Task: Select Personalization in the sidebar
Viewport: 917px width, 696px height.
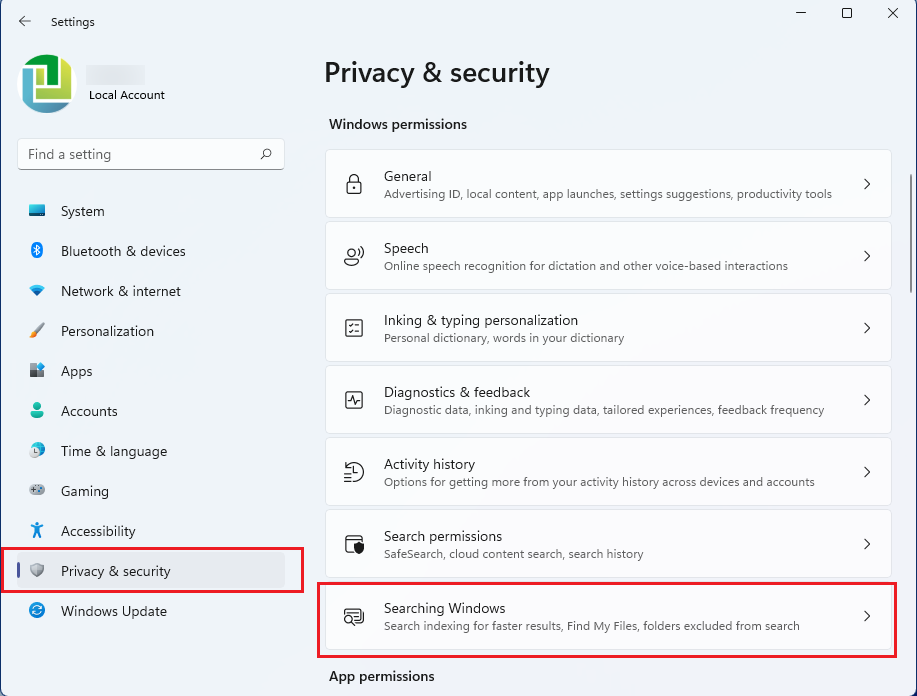Action: click(x=151, y=331)
